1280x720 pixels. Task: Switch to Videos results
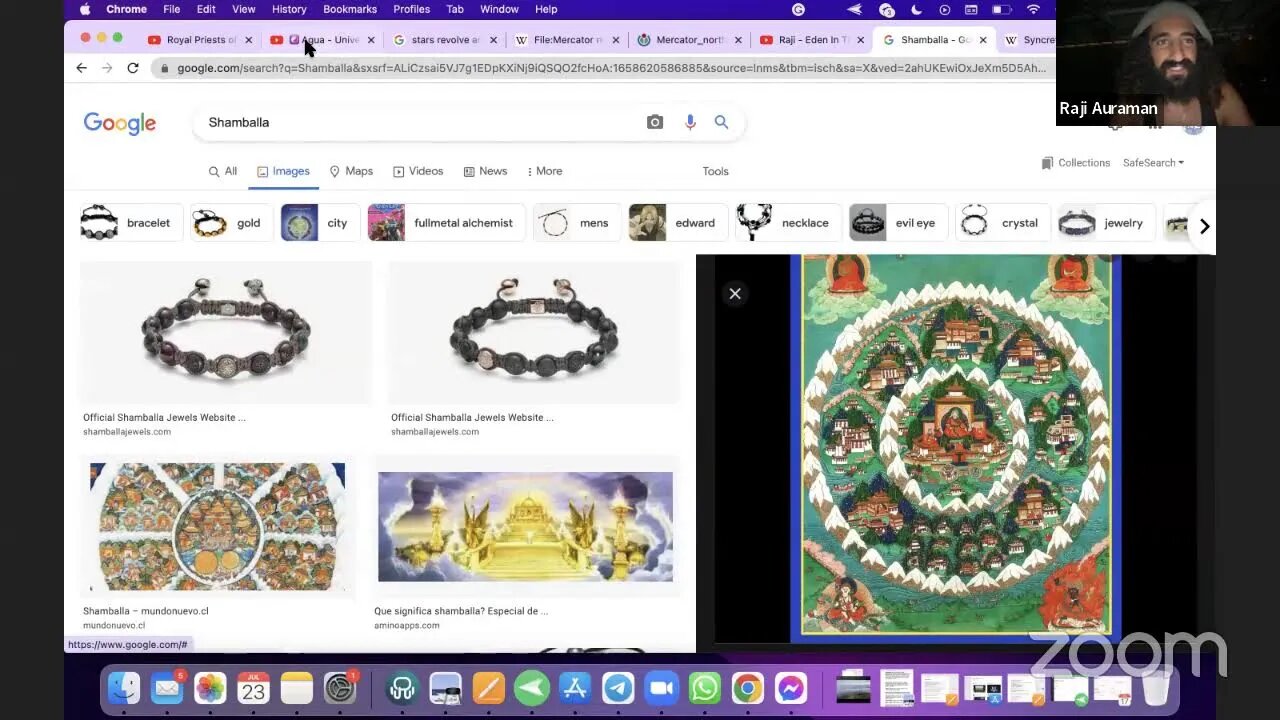click(x=418, y=171)
